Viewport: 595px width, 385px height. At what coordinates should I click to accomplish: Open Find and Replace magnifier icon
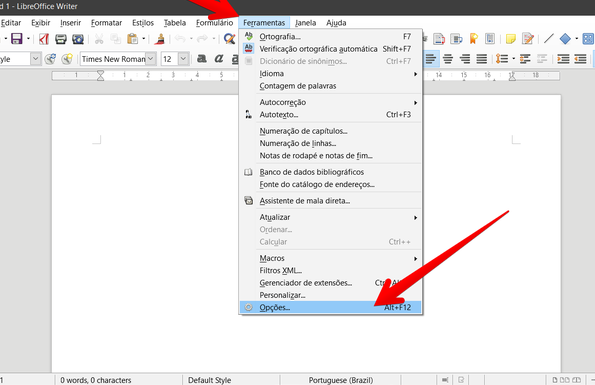coord(229,39)
